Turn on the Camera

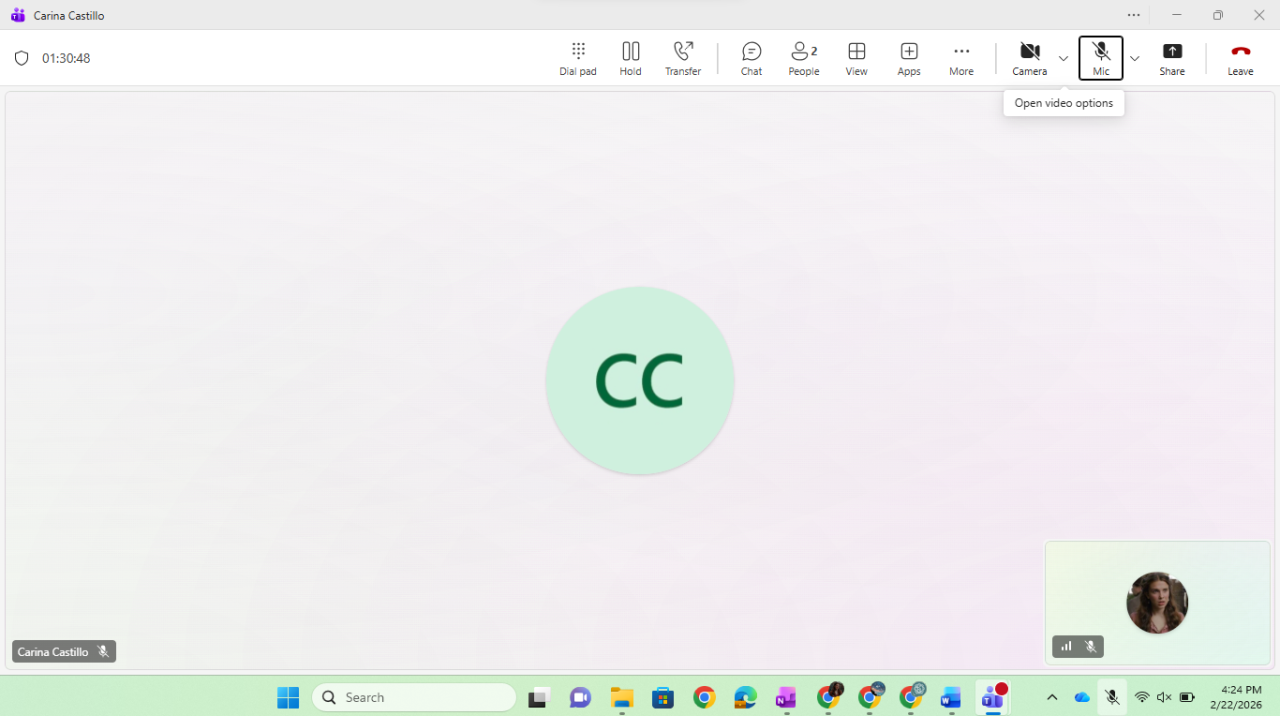coord(1029,59)
